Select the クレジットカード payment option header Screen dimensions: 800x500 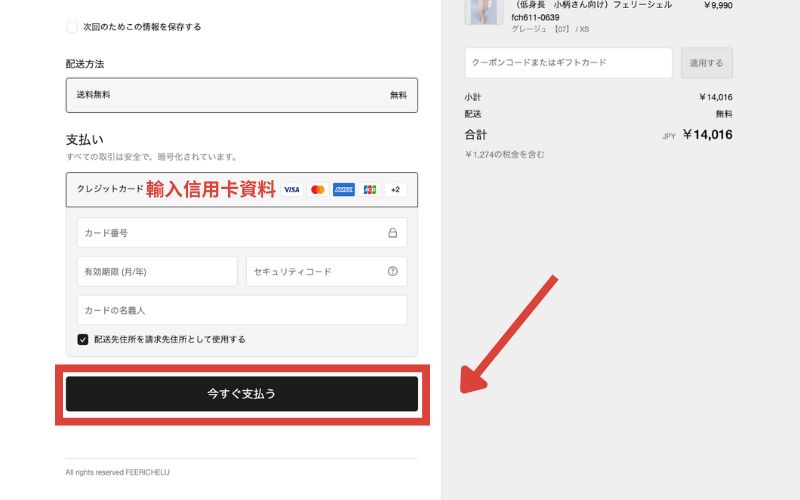tap(110, 189)
